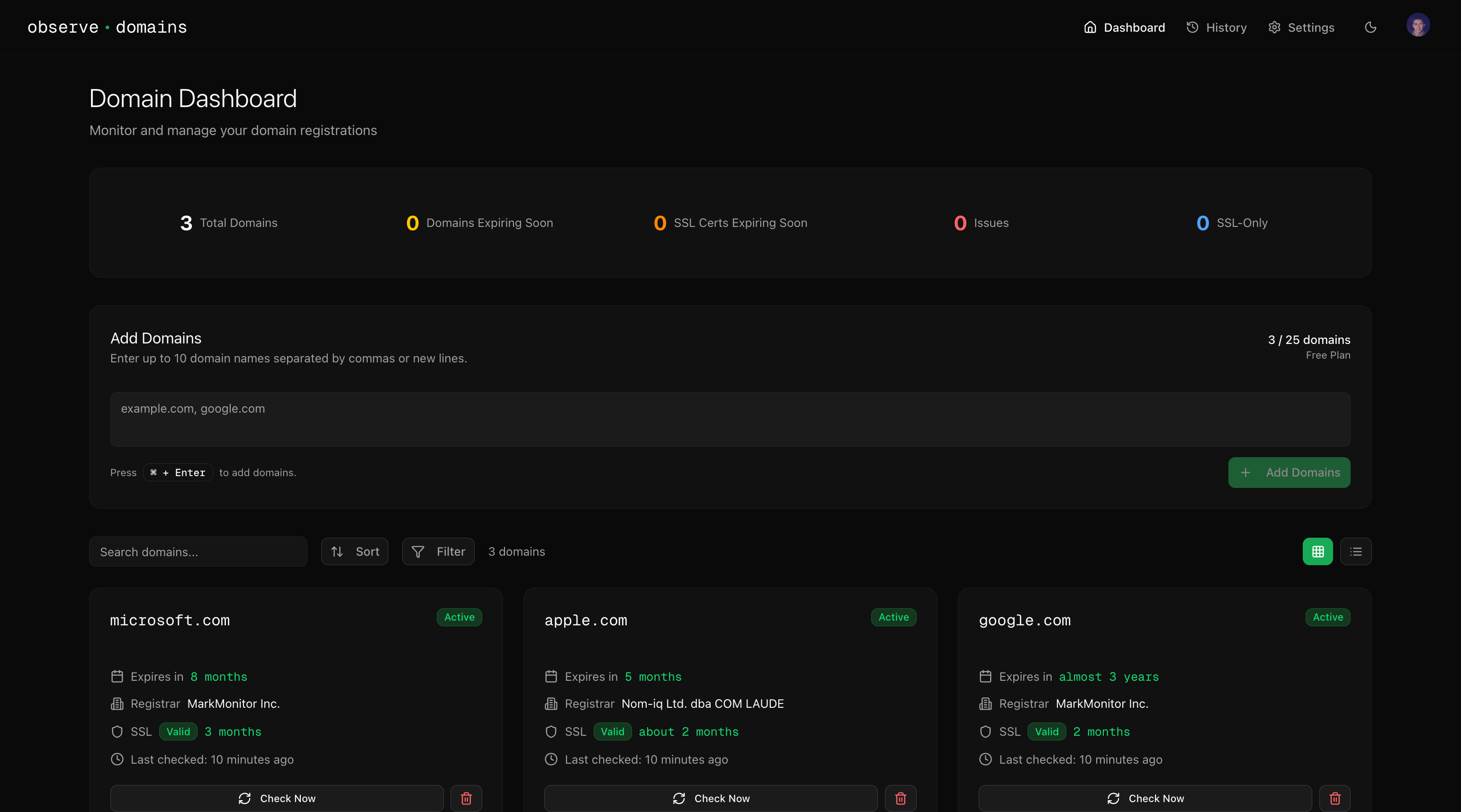Click the Active badge on microsoft.com
1461x812 pixels.
click(x=460, y=617)
